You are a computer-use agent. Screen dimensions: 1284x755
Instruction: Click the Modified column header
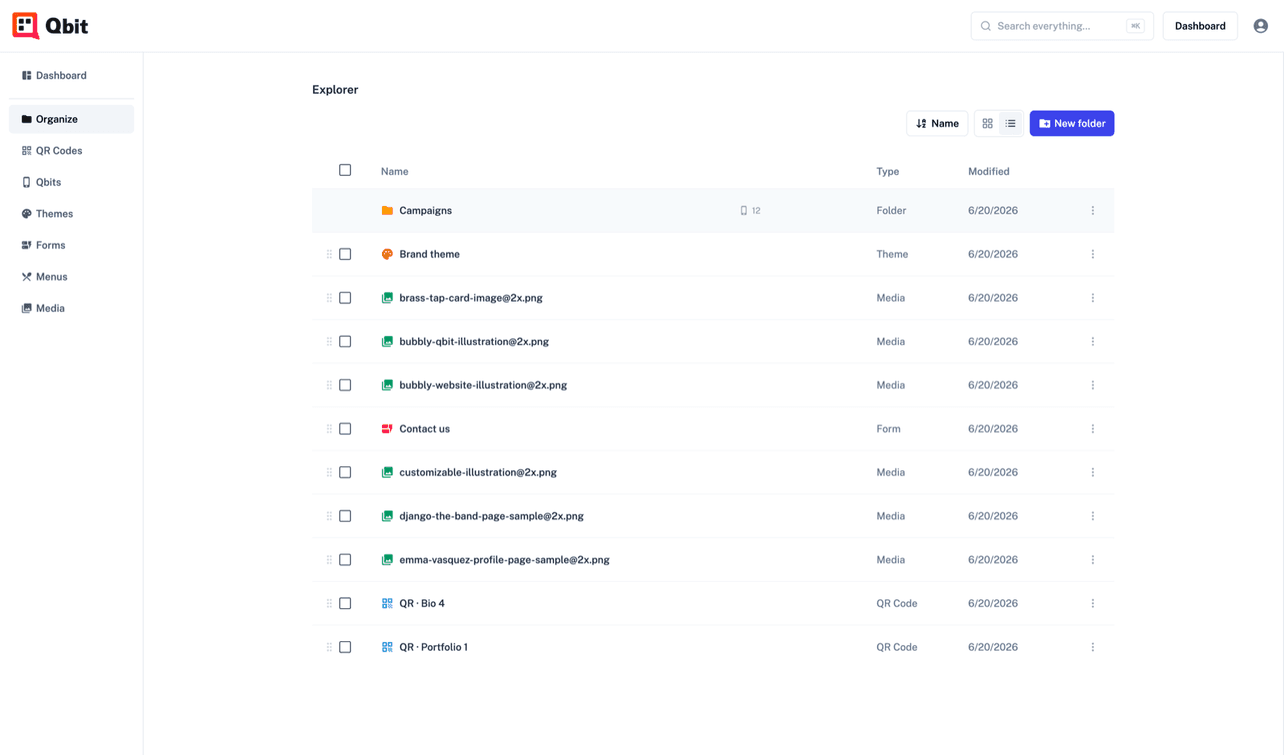click(988, 172)
